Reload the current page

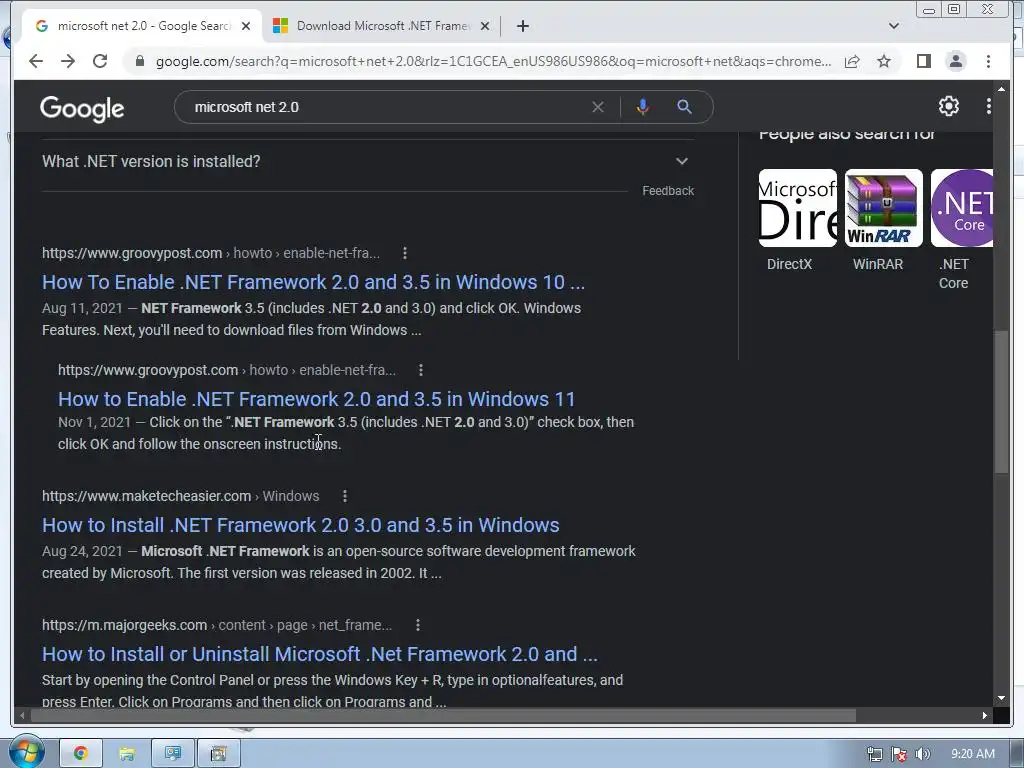click(100, 61)
